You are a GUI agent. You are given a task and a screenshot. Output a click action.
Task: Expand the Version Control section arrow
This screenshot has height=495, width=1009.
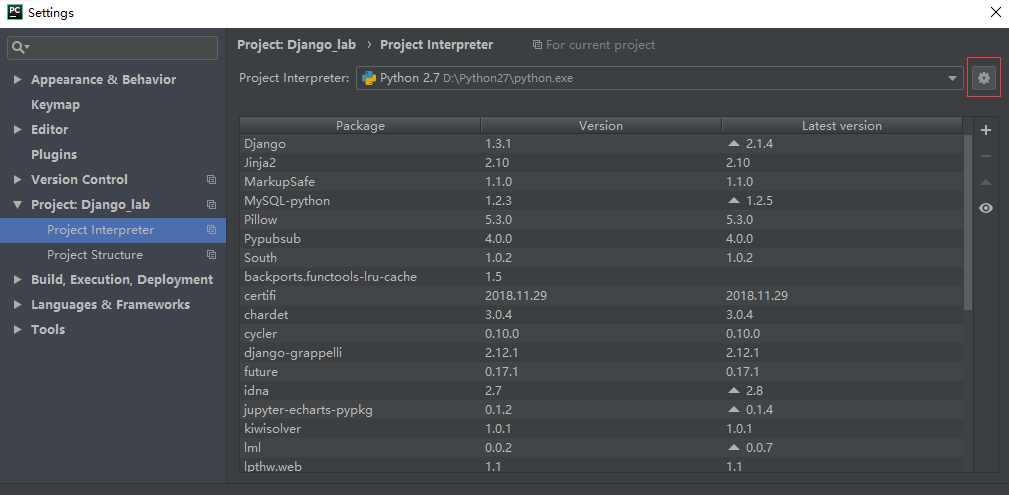click(x=17, y=180)
